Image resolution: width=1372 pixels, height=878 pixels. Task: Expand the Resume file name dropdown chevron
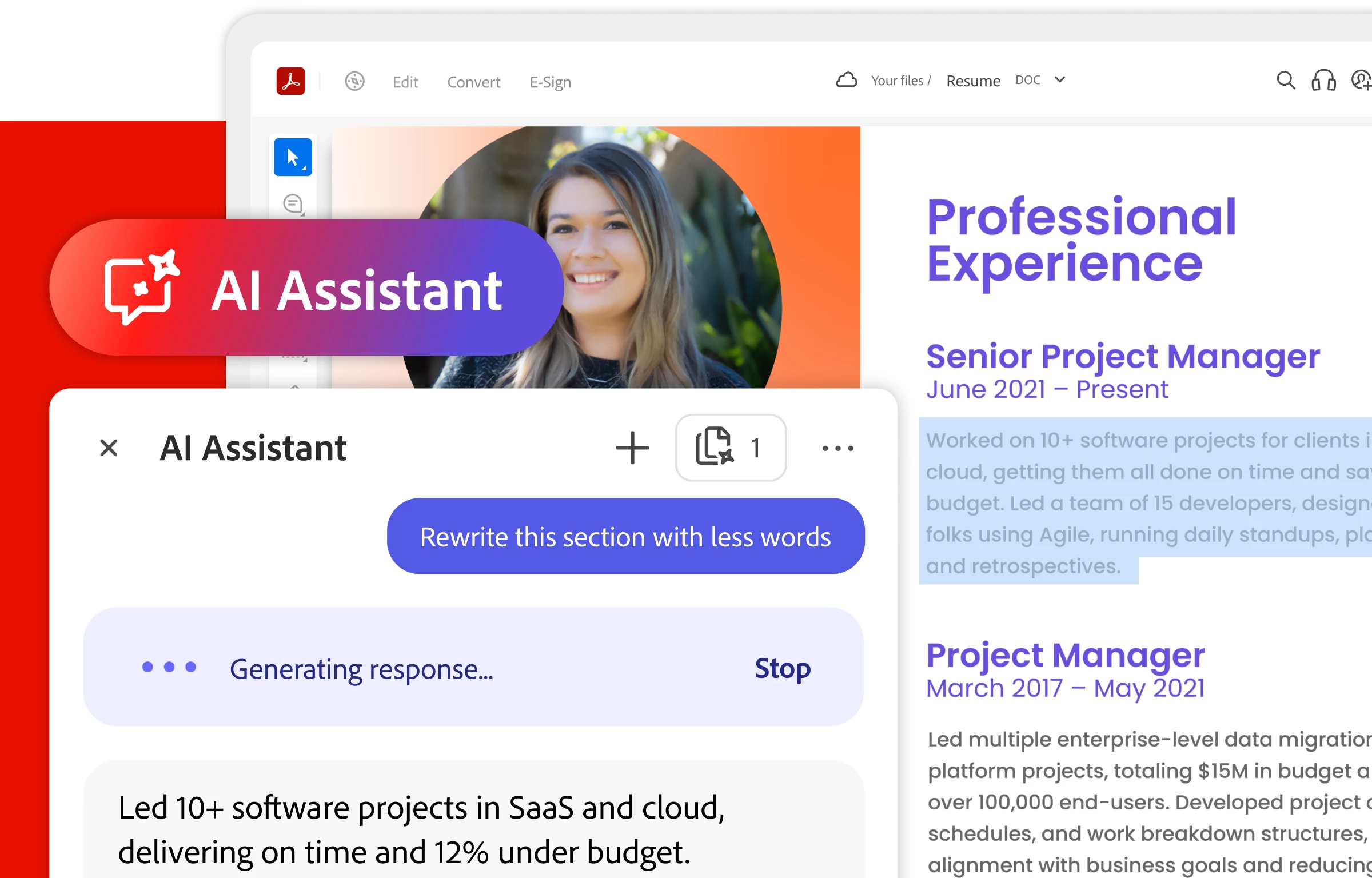[1060, 80]
